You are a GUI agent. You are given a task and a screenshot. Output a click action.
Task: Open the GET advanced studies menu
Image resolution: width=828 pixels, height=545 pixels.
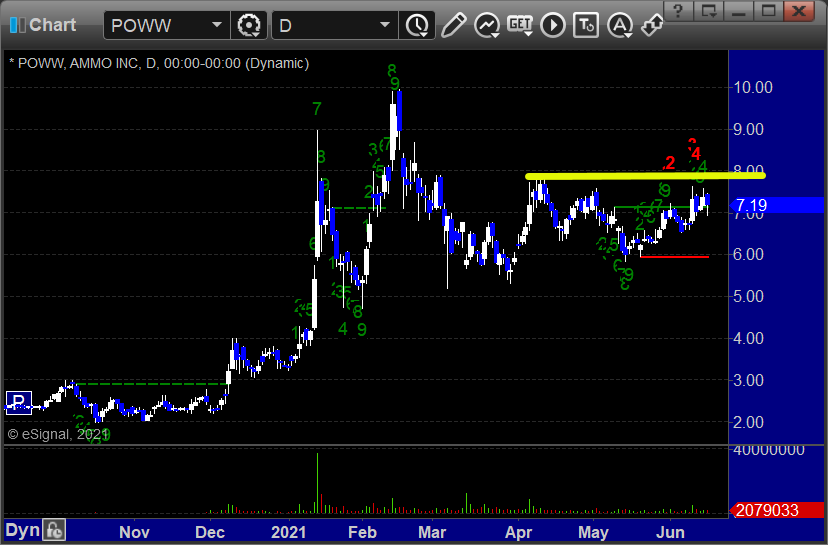tap(520, 25)
